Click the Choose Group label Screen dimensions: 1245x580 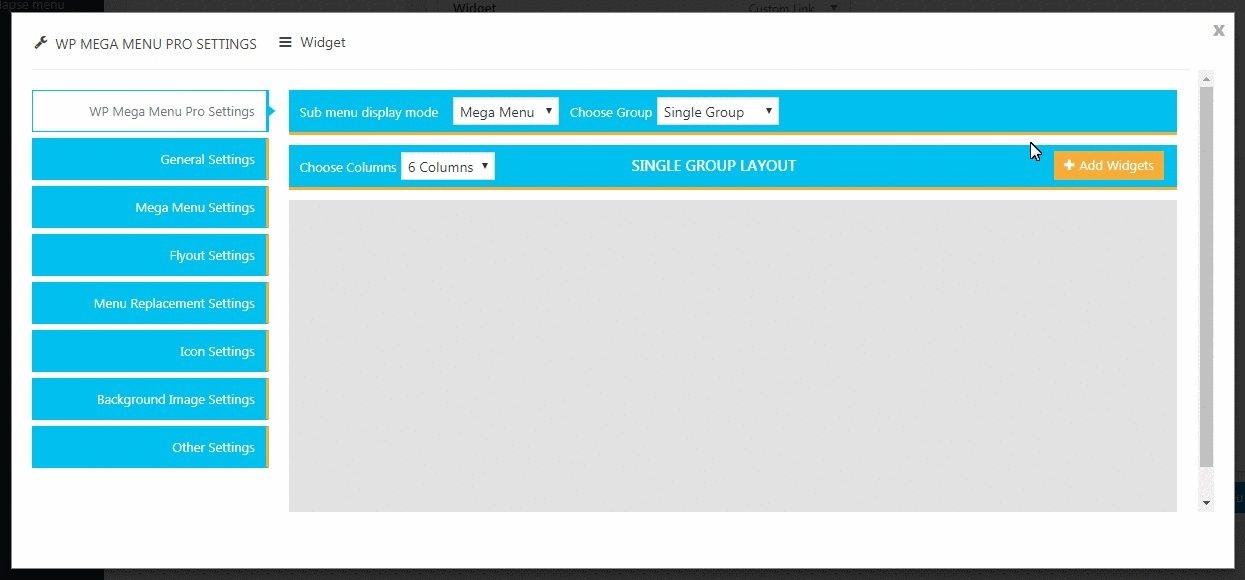(x=611, y=112)
